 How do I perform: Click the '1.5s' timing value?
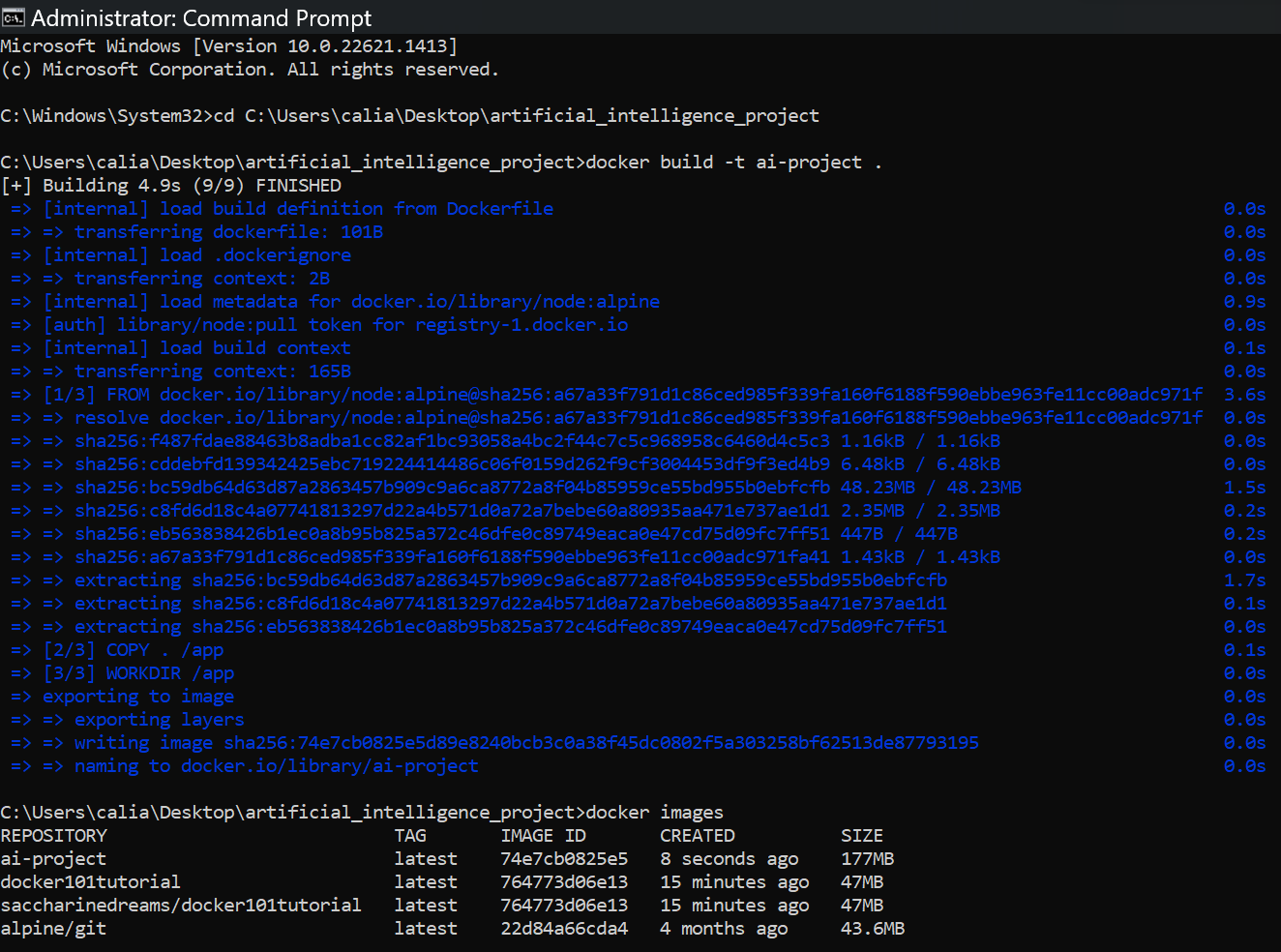click(x=1245, y=488)
